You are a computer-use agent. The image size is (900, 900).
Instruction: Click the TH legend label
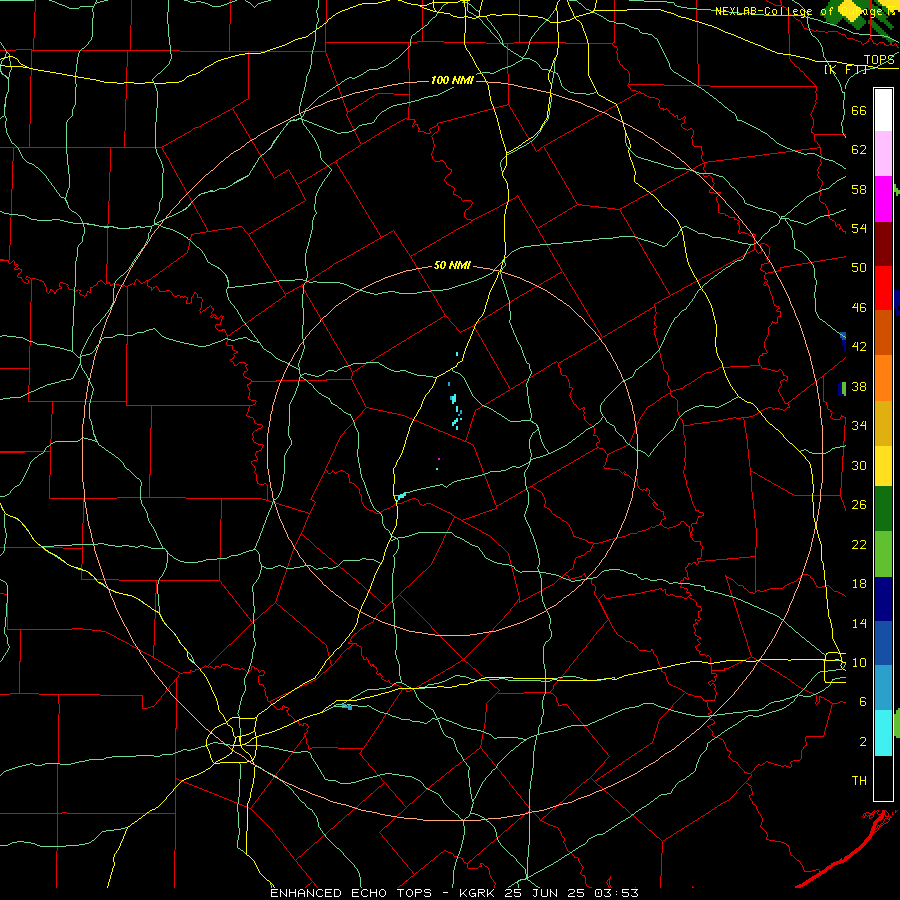(x=859, y=781)
